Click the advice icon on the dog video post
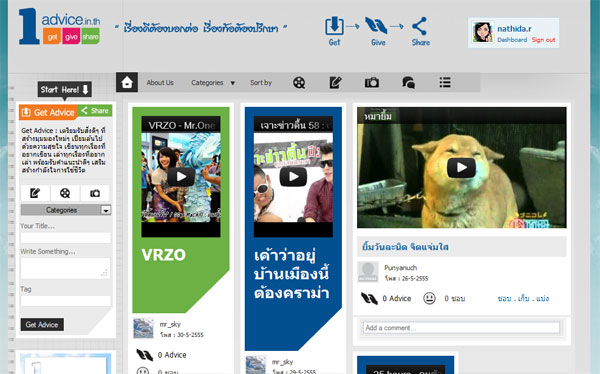The height and width of the screenshot is (374, 600). [369, 298]
